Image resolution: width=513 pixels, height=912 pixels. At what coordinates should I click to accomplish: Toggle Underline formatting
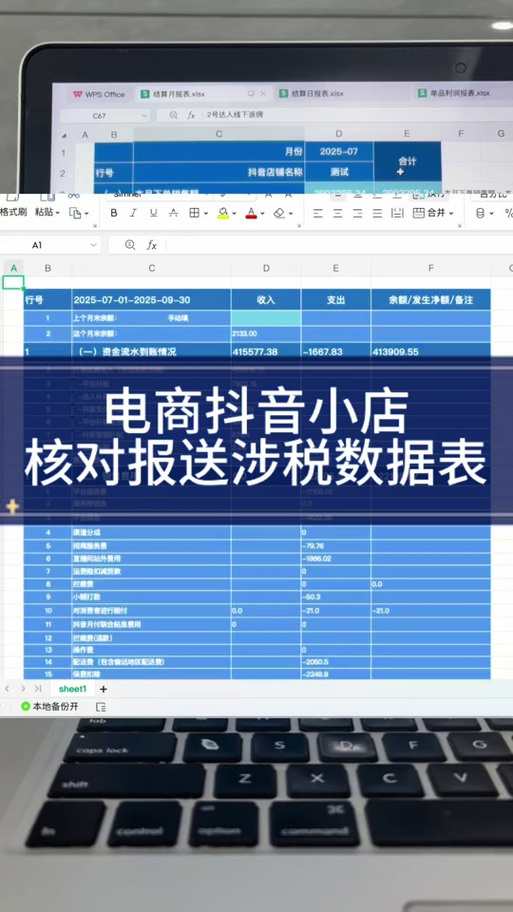pyautogui.click(x=153, y=213)
